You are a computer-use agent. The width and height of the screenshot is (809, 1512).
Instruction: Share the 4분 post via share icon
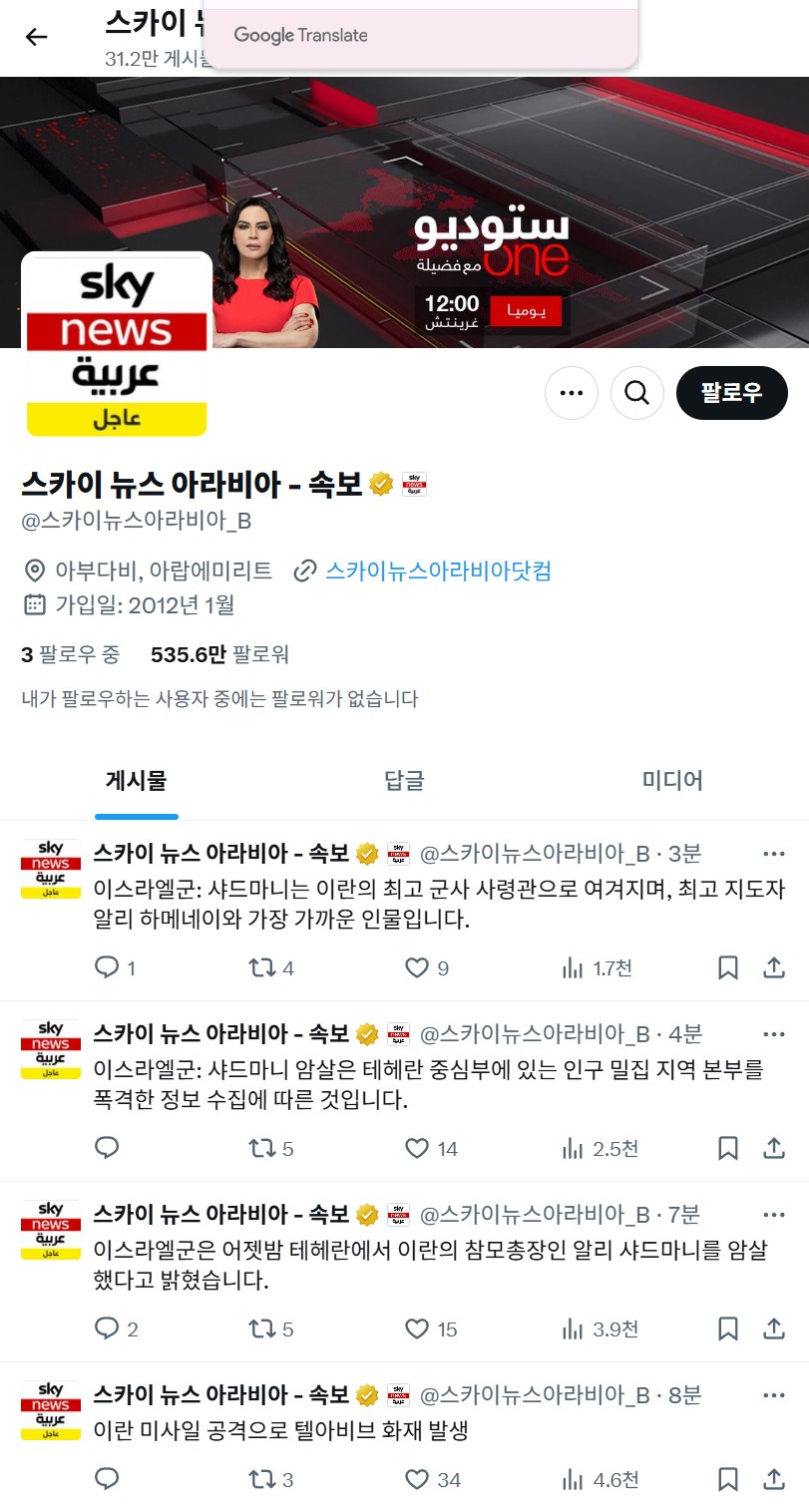[774, 1149]
